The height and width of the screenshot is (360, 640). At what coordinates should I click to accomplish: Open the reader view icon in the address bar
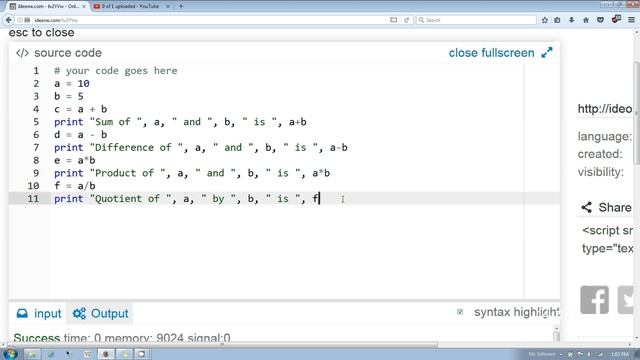[393, 20]
